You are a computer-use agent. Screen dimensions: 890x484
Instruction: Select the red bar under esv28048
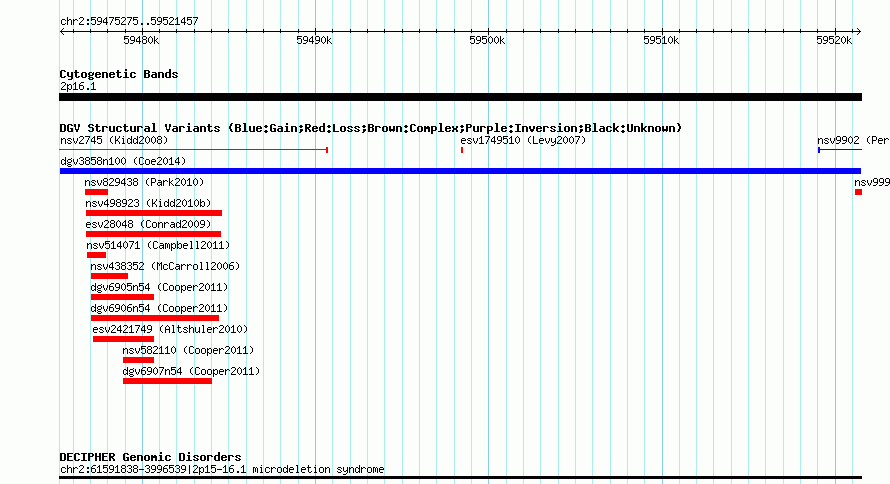[153, 234]
